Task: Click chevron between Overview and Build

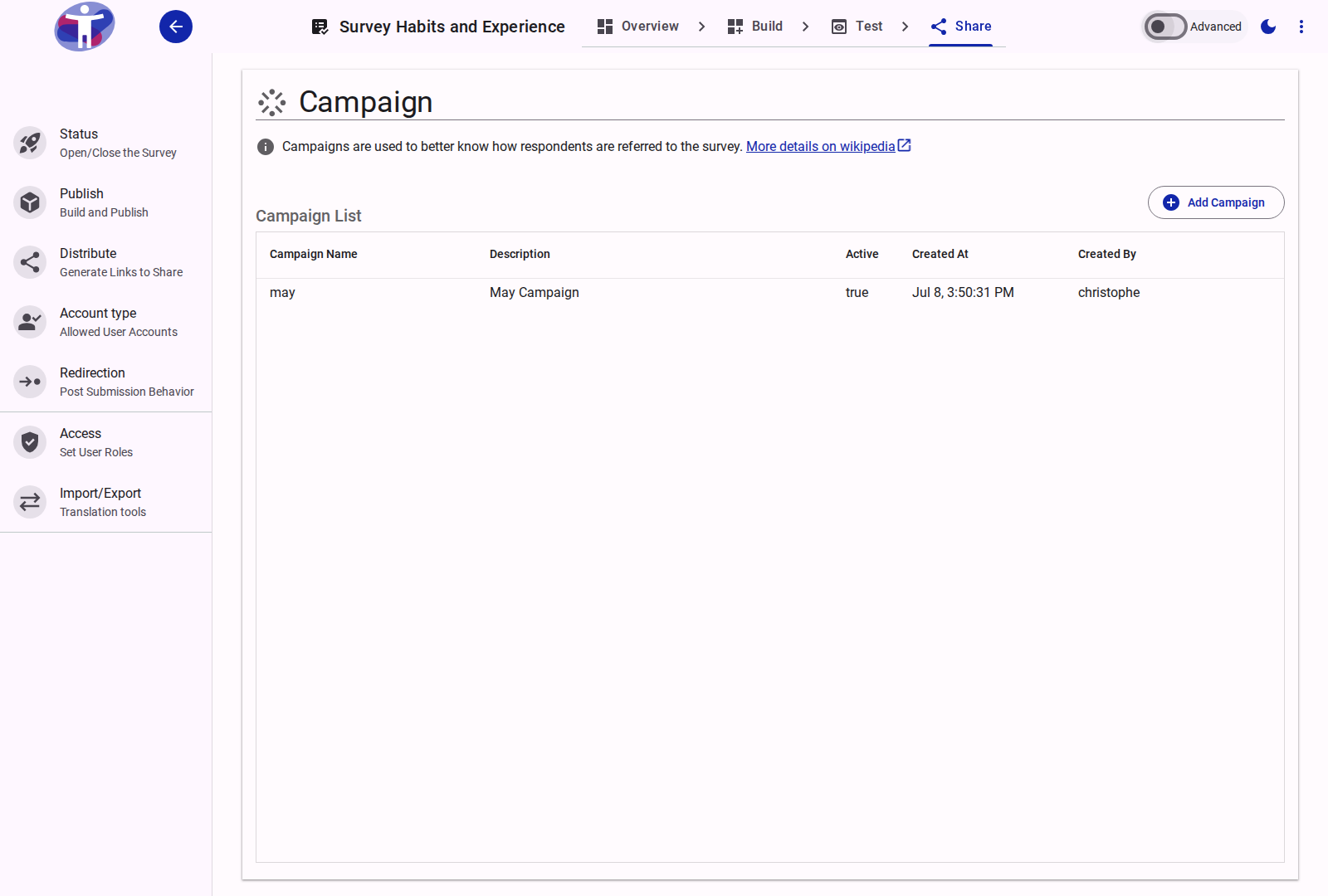Action: (x=701, y=27)
